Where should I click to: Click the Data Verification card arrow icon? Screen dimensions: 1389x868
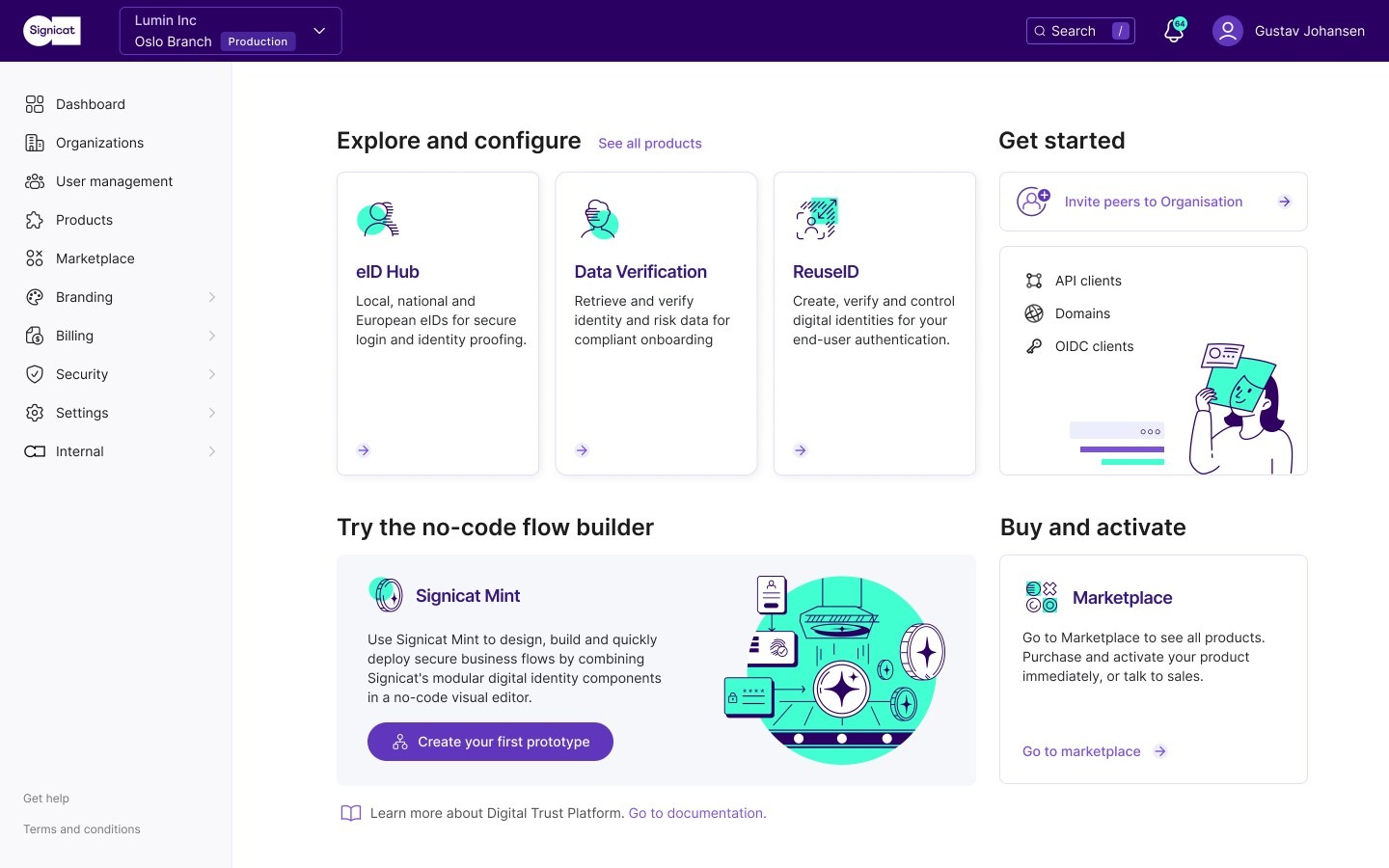coord(582,450)
